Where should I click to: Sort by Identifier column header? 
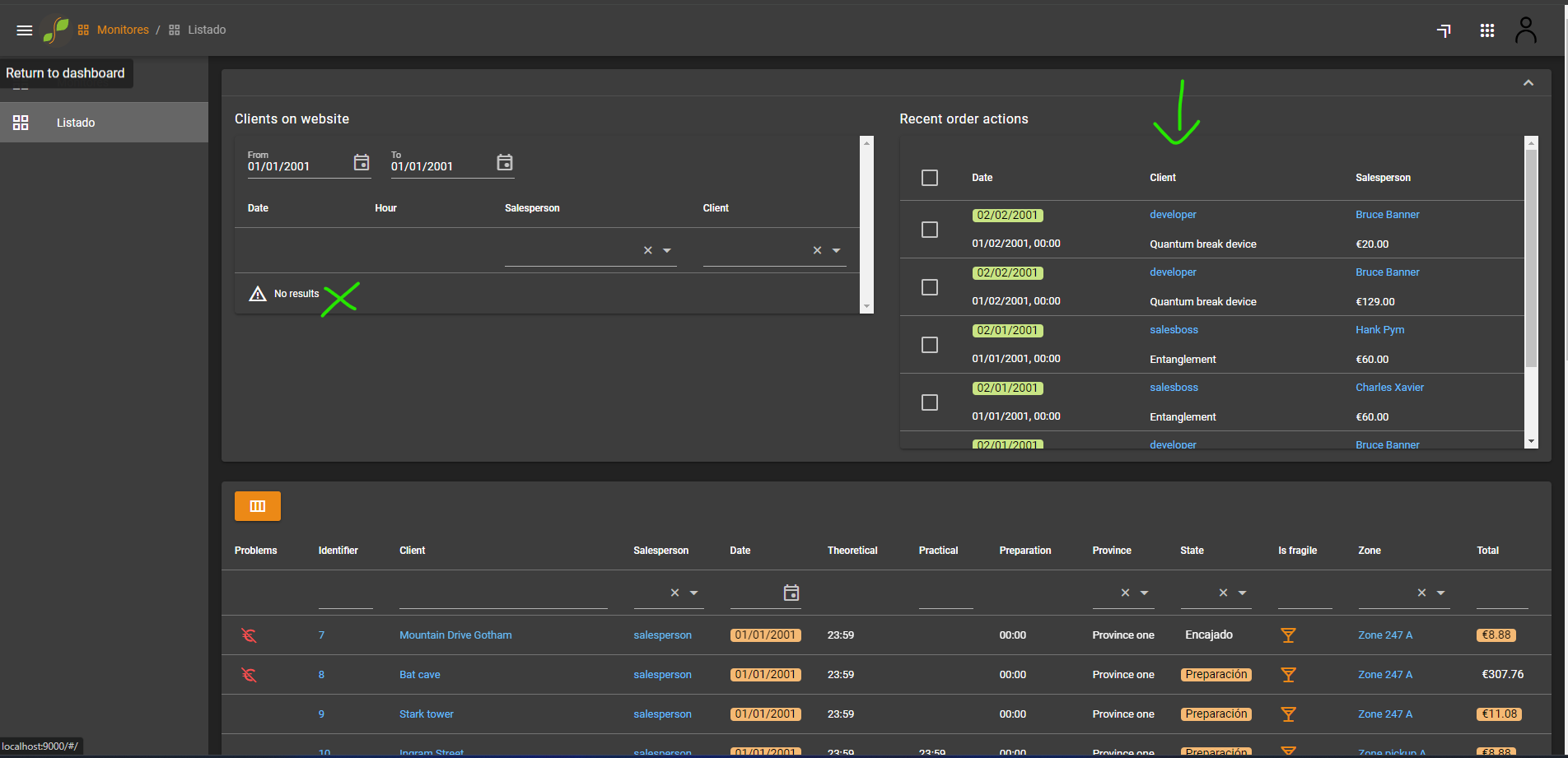coord(338,551)
